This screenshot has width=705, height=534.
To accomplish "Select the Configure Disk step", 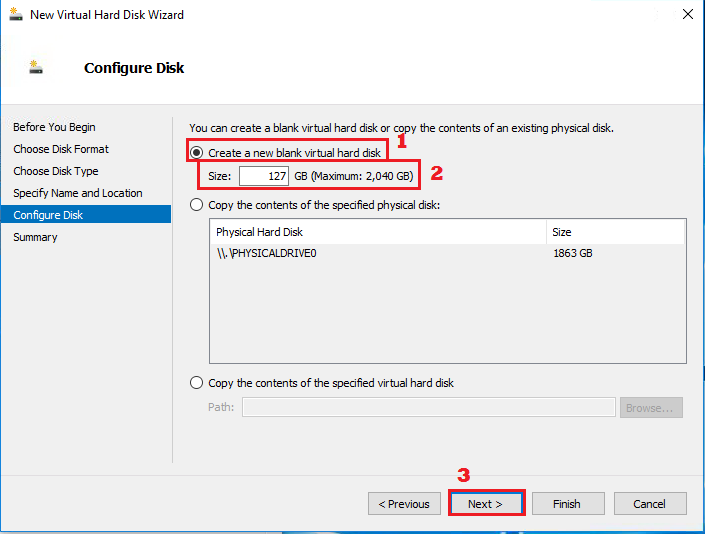I will (x=48, y=215).
